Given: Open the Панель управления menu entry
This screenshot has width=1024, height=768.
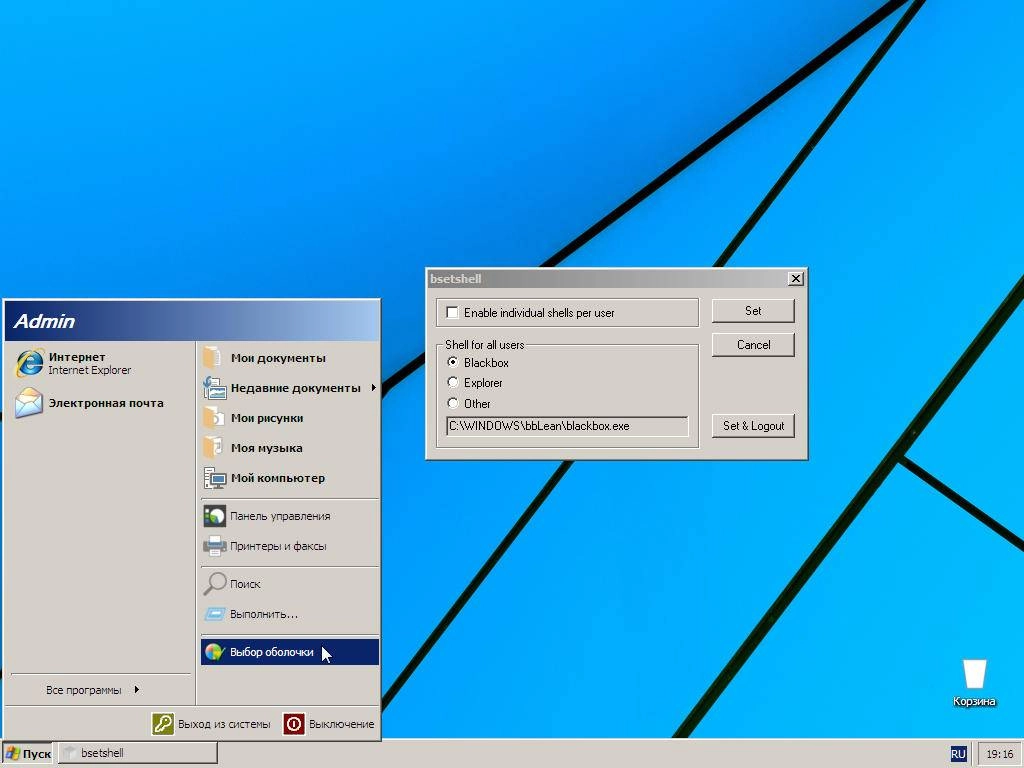Looking at the screenshot, I should point(290,516).
